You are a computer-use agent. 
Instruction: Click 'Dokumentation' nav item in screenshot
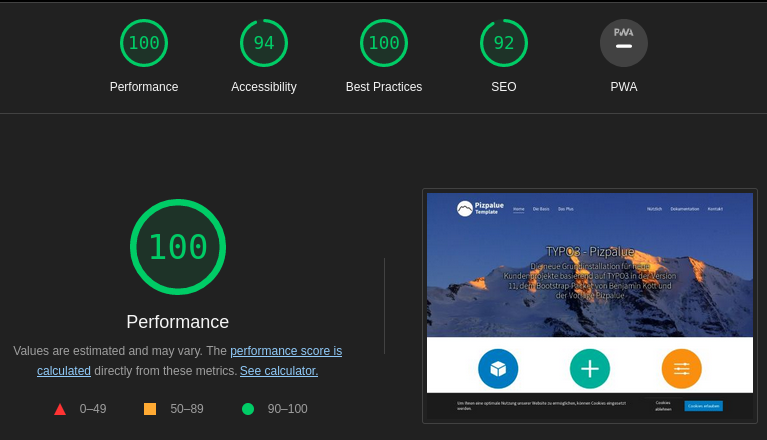[685, 209]
